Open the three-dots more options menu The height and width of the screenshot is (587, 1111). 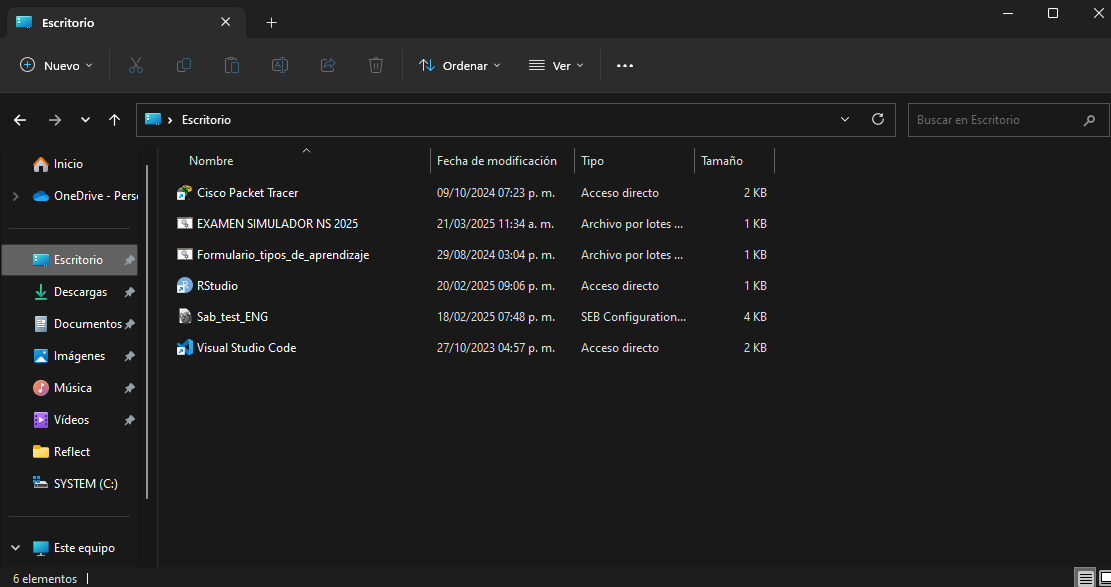(x=624, y=65)
